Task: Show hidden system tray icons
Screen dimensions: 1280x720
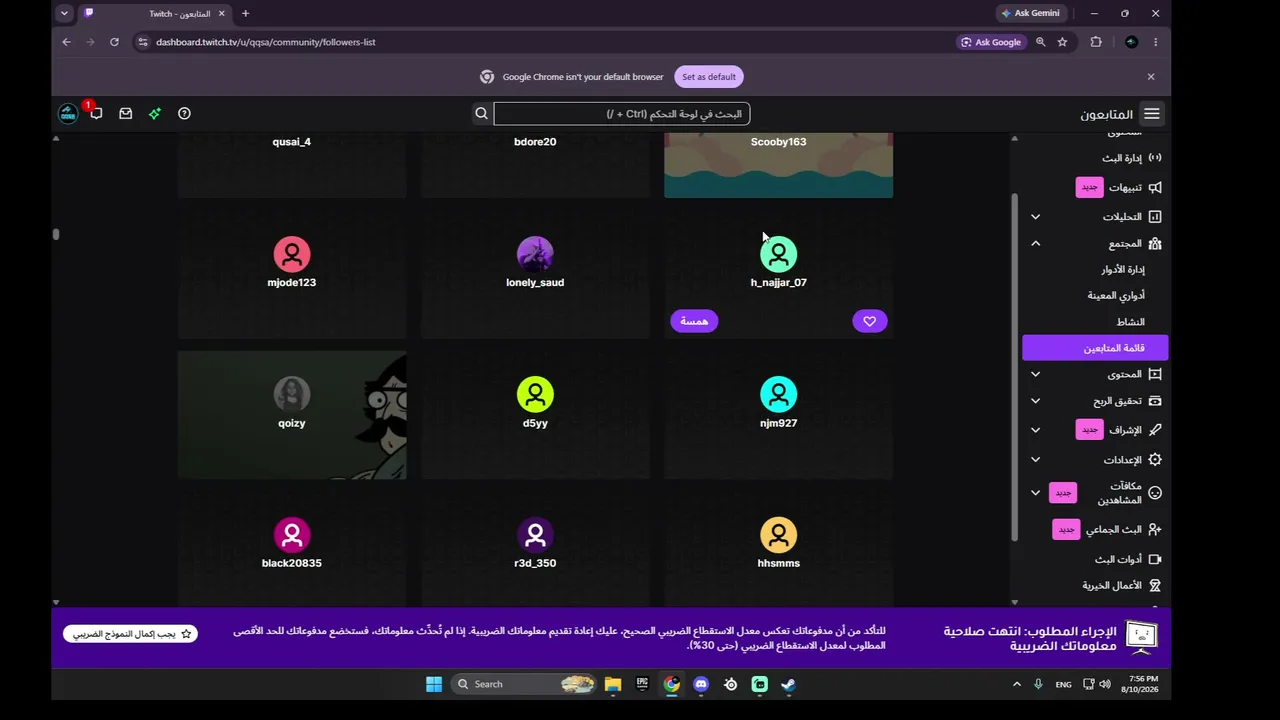Action: pyautogui.click(x=1017, y=684)
